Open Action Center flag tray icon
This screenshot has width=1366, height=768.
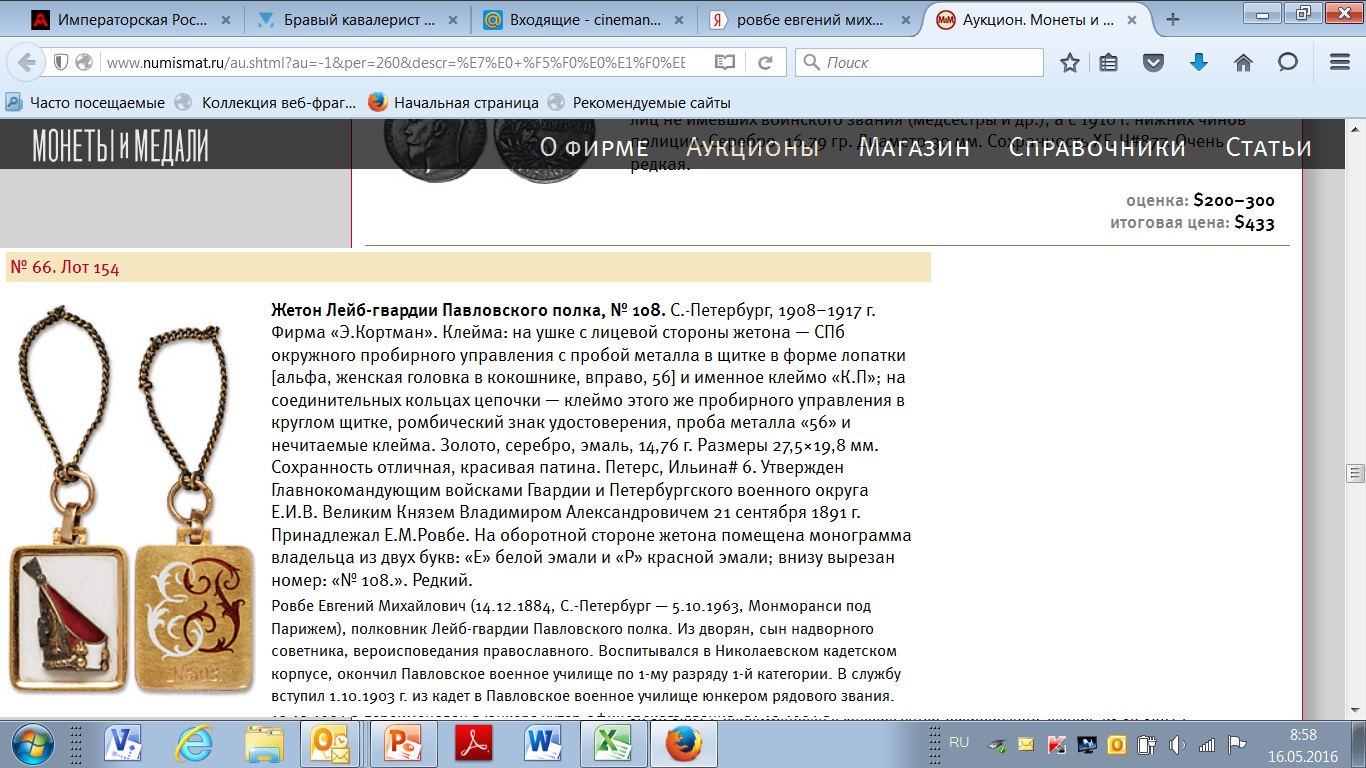point(1237,744)
